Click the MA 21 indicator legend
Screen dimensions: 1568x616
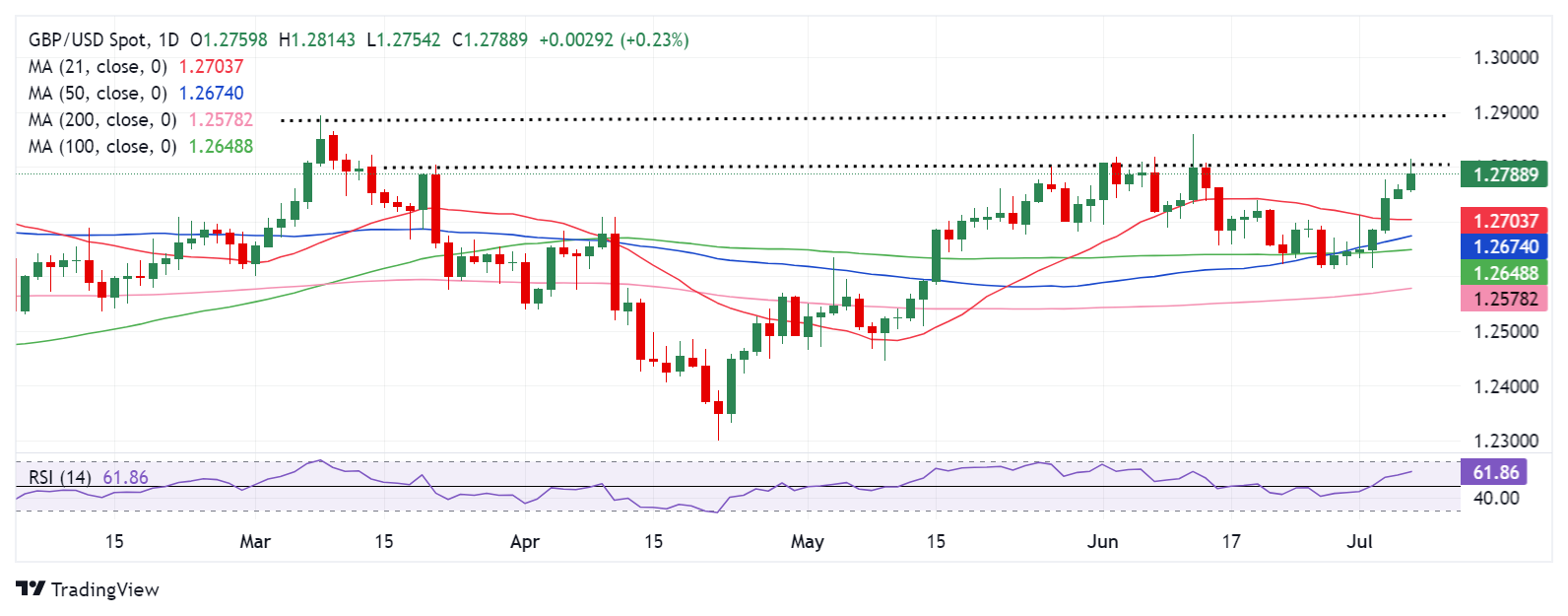(98, 67)
